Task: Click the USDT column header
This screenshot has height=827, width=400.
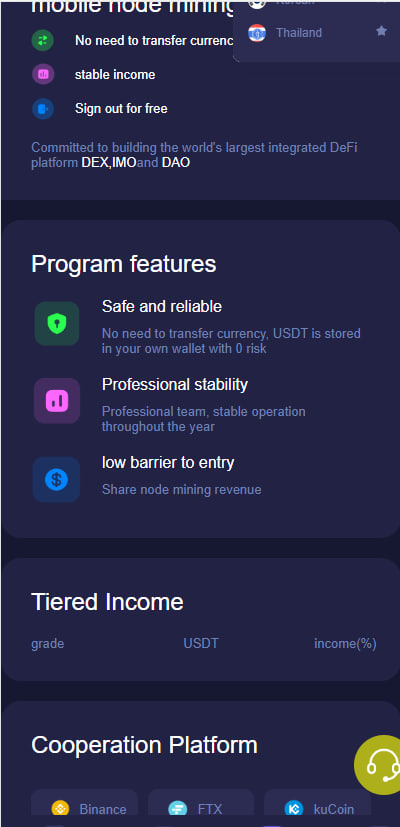Action: [201, 643]
